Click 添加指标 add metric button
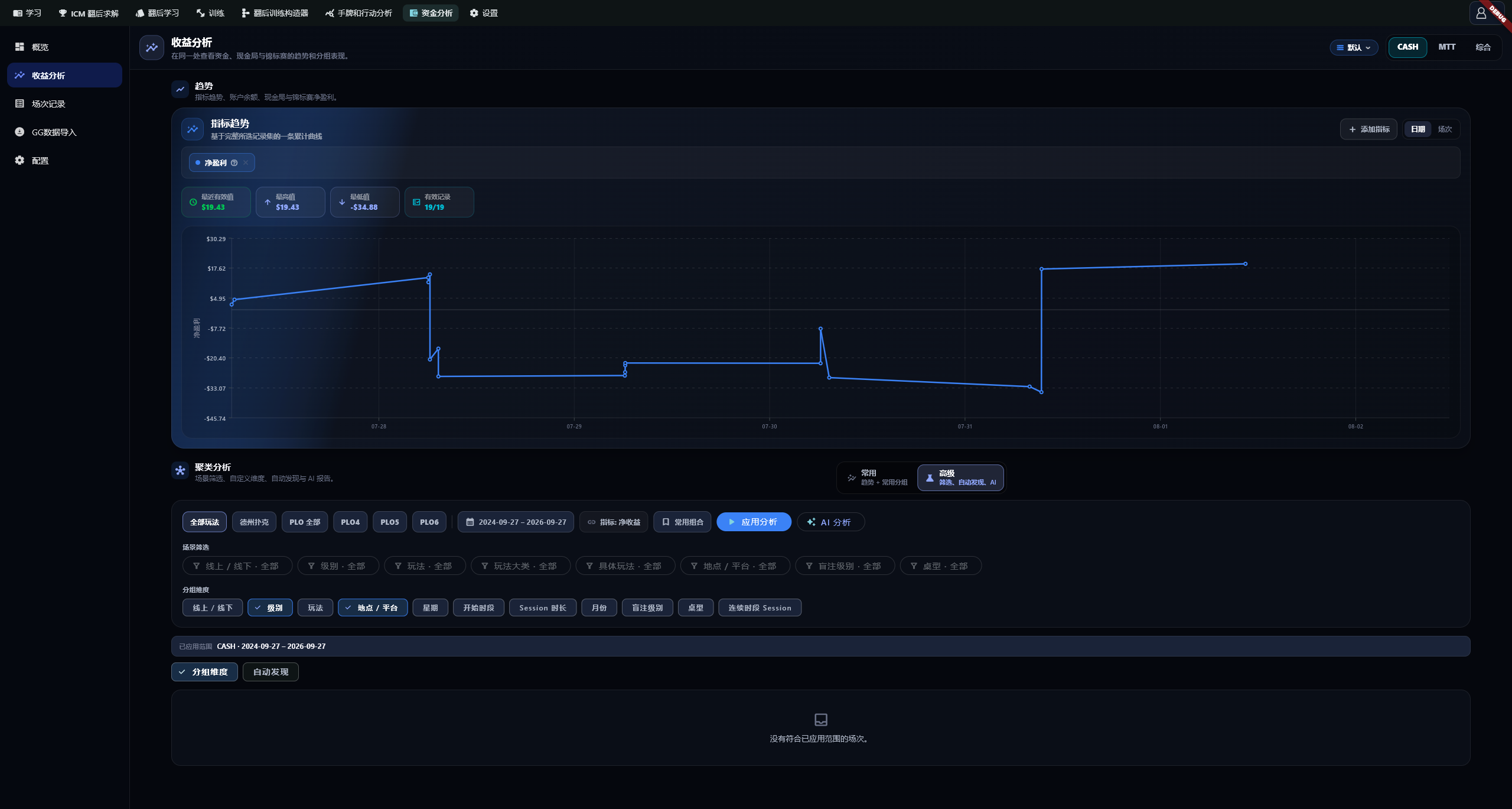Image resolution: width=1512 pixels, height=809 pixels. (1368, 129)
